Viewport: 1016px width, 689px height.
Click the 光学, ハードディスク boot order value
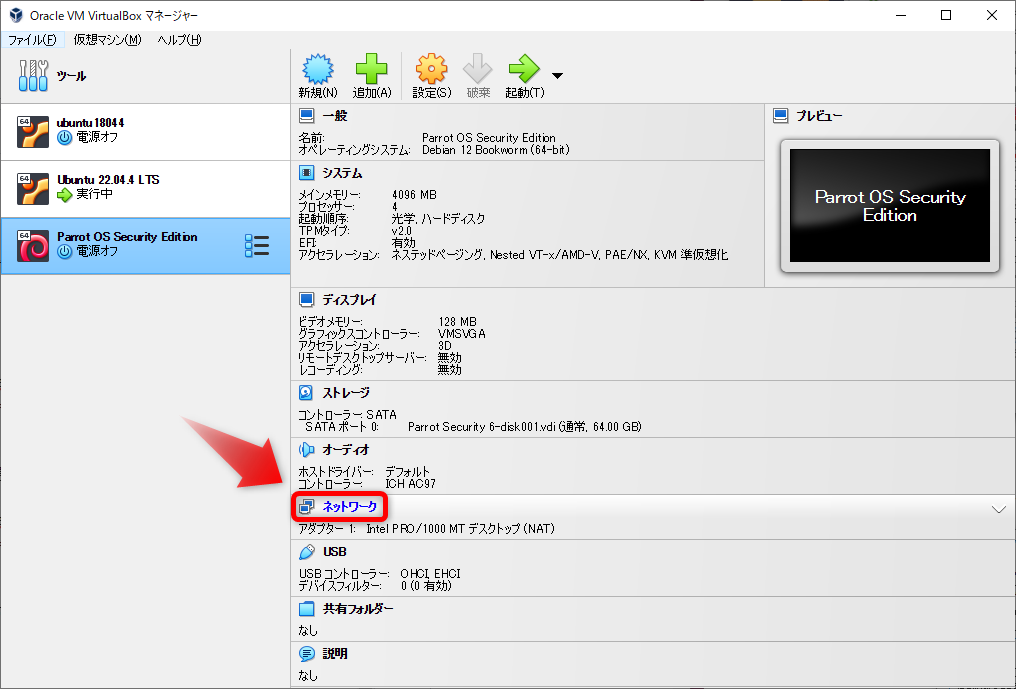click(438, 218)
